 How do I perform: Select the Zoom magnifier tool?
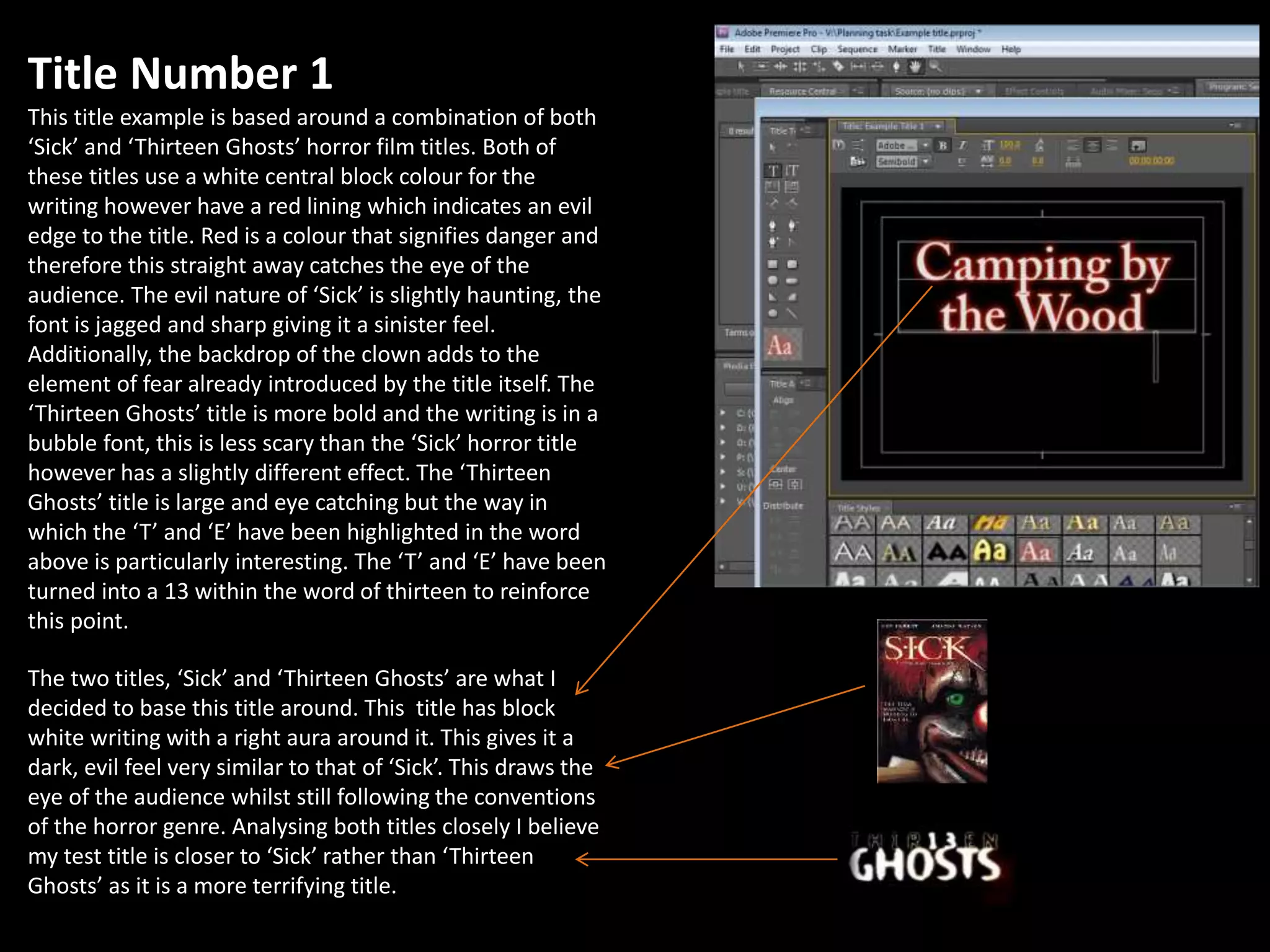click(x=935, y=66)
